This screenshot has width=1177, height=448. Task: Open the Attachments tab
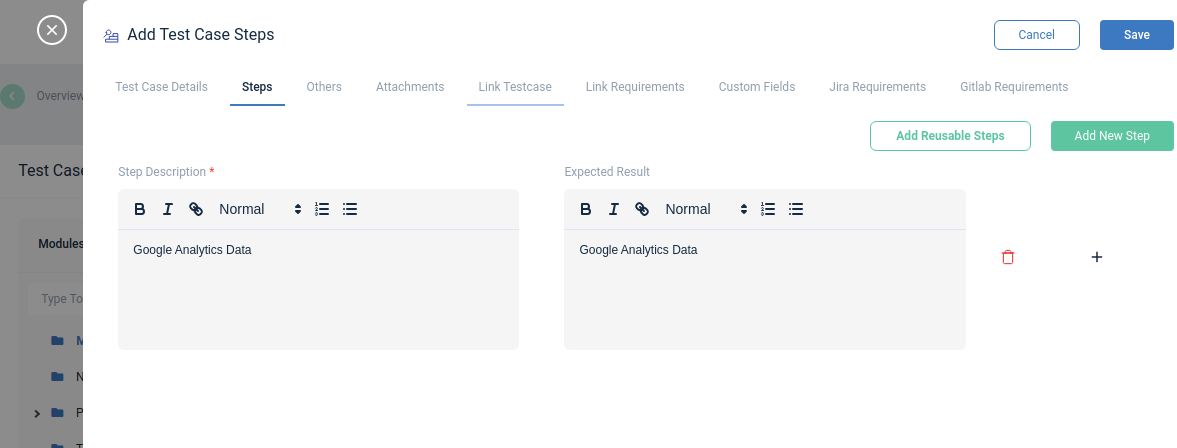(410, 87)
